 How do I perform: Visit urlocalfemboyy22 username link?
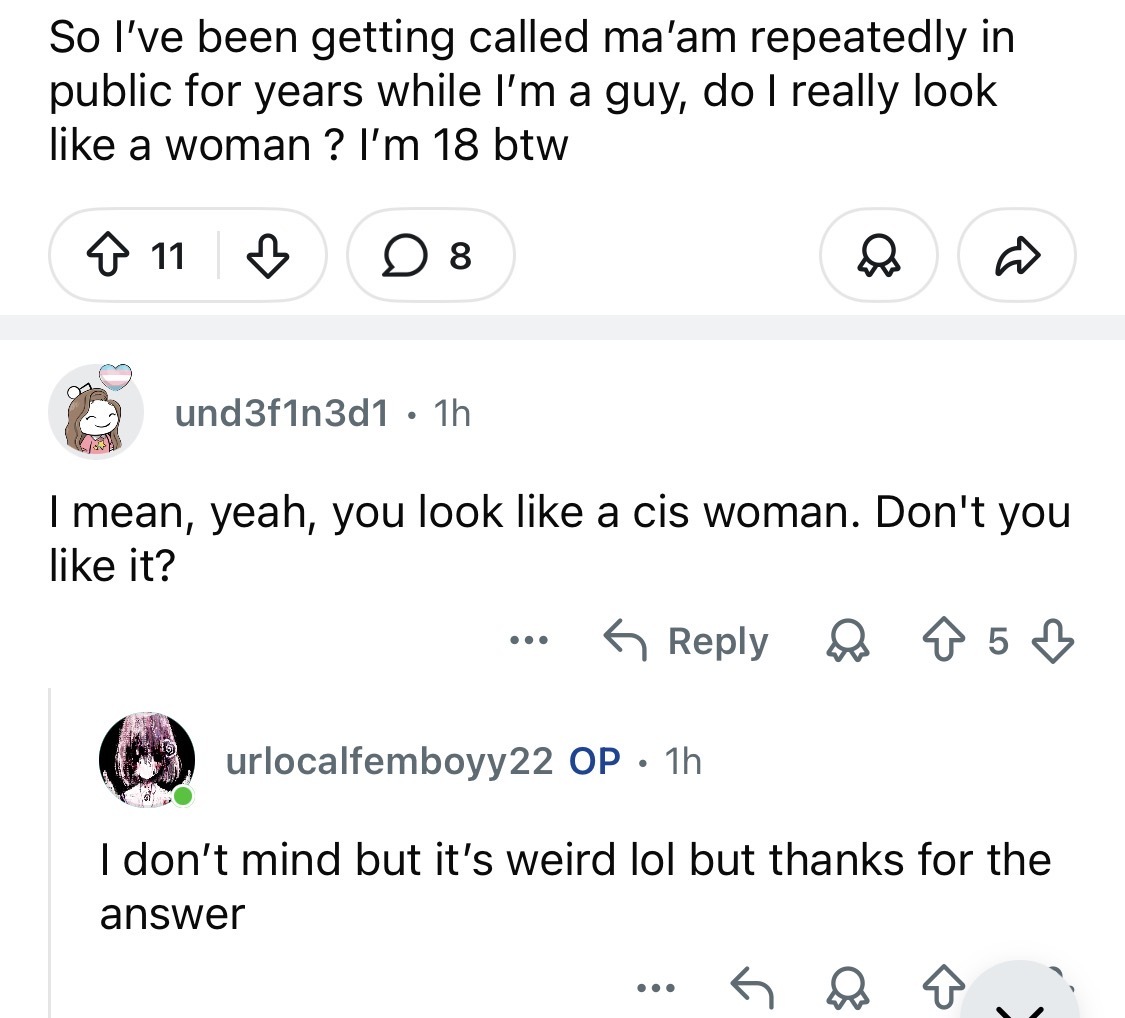[389, 762]
